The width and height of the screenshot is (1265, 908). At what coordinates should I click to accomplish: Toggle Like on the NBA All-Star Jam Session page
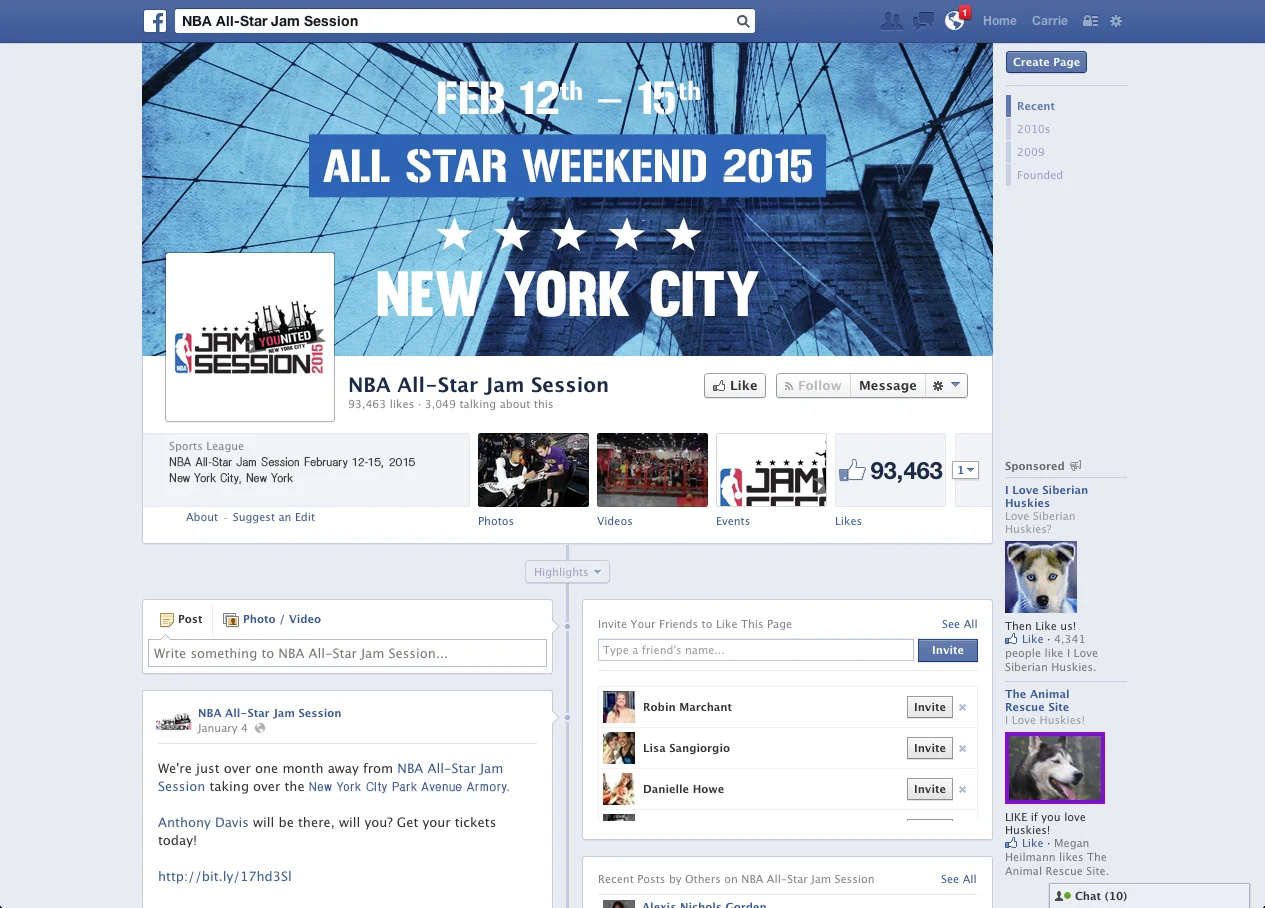(734, 385)
